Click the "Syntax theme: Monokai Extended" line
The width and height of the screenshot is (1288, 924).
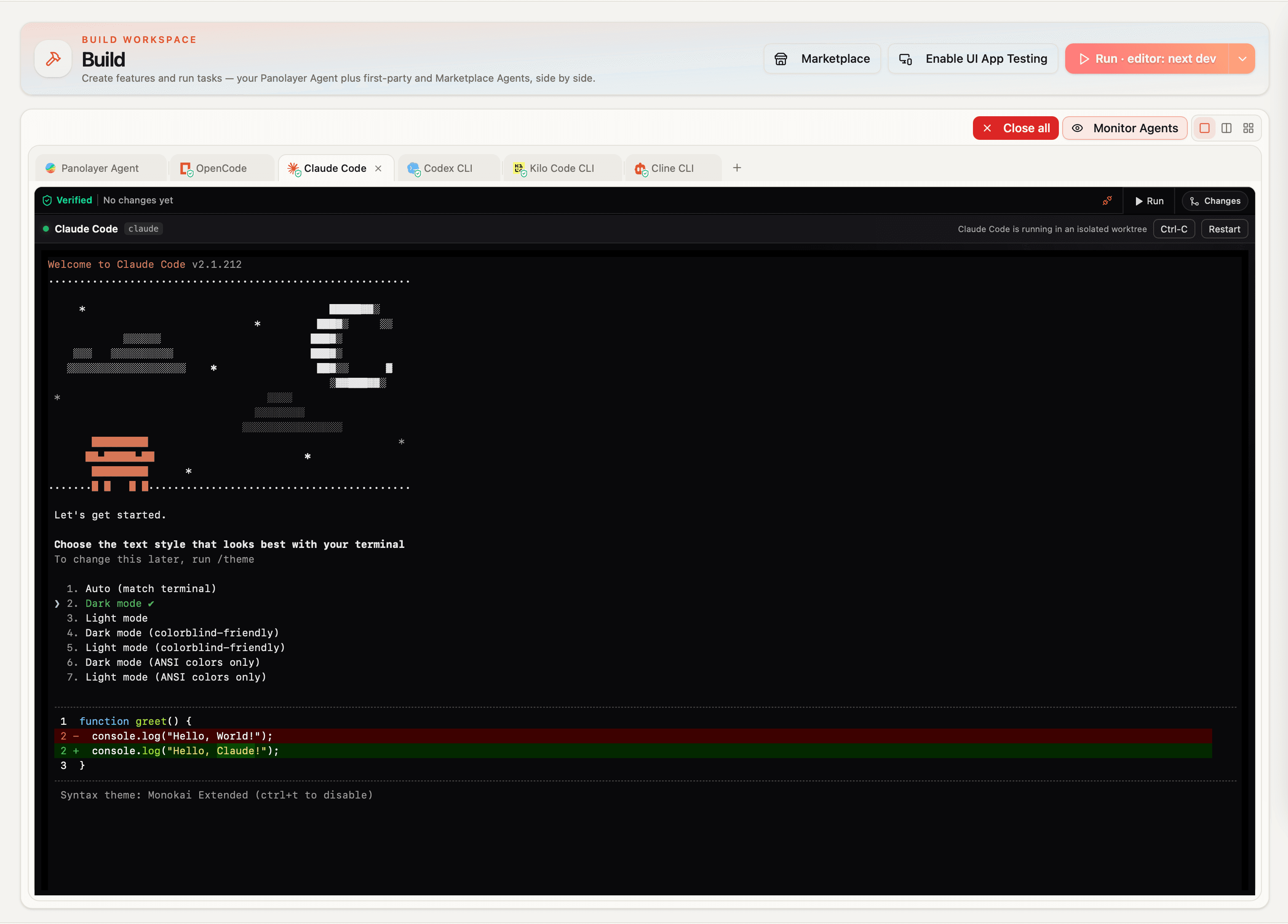point(216,795)
